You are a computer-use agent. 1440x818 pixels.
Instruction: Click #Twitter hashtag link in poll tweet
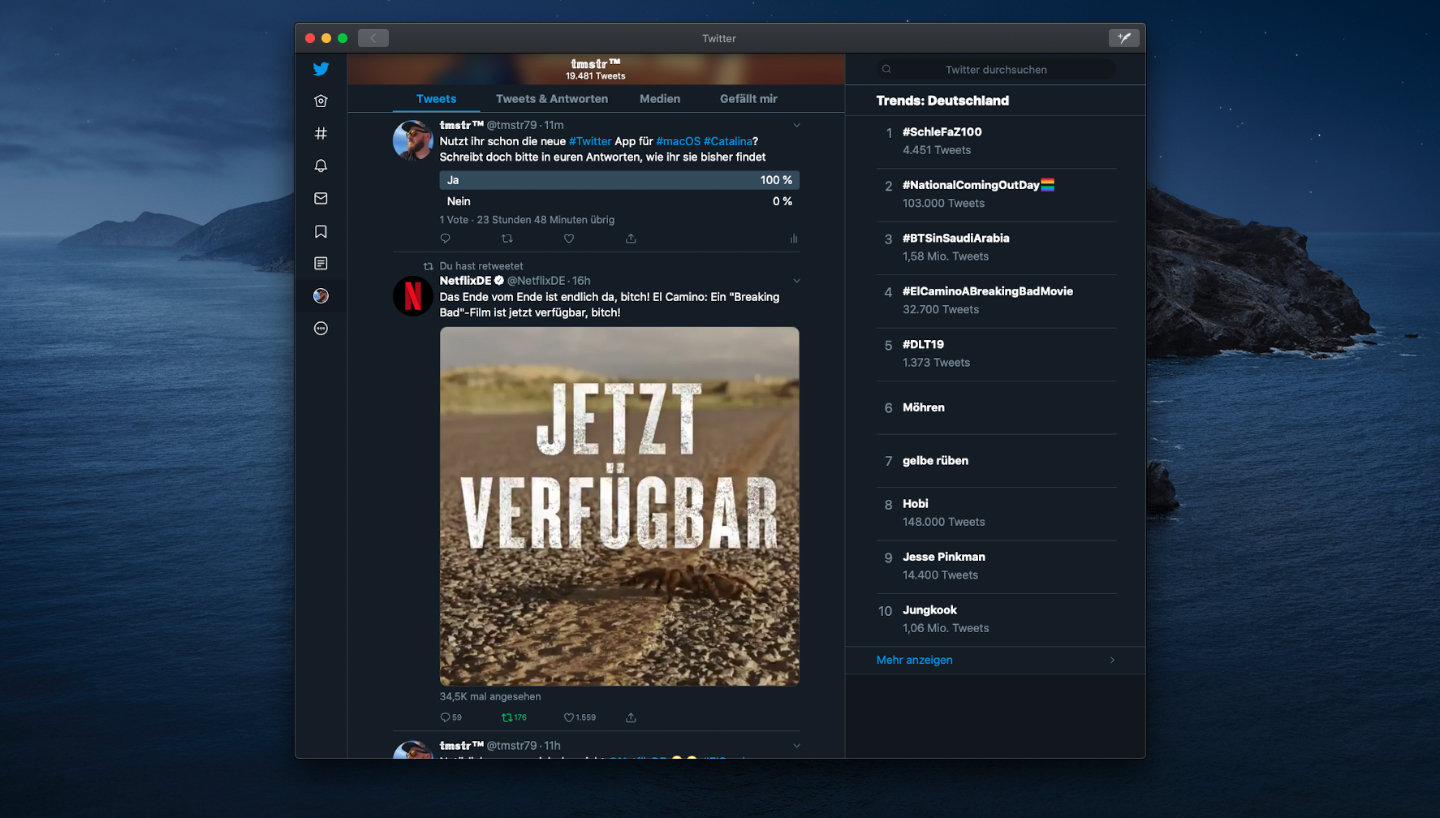pos(590,141)
